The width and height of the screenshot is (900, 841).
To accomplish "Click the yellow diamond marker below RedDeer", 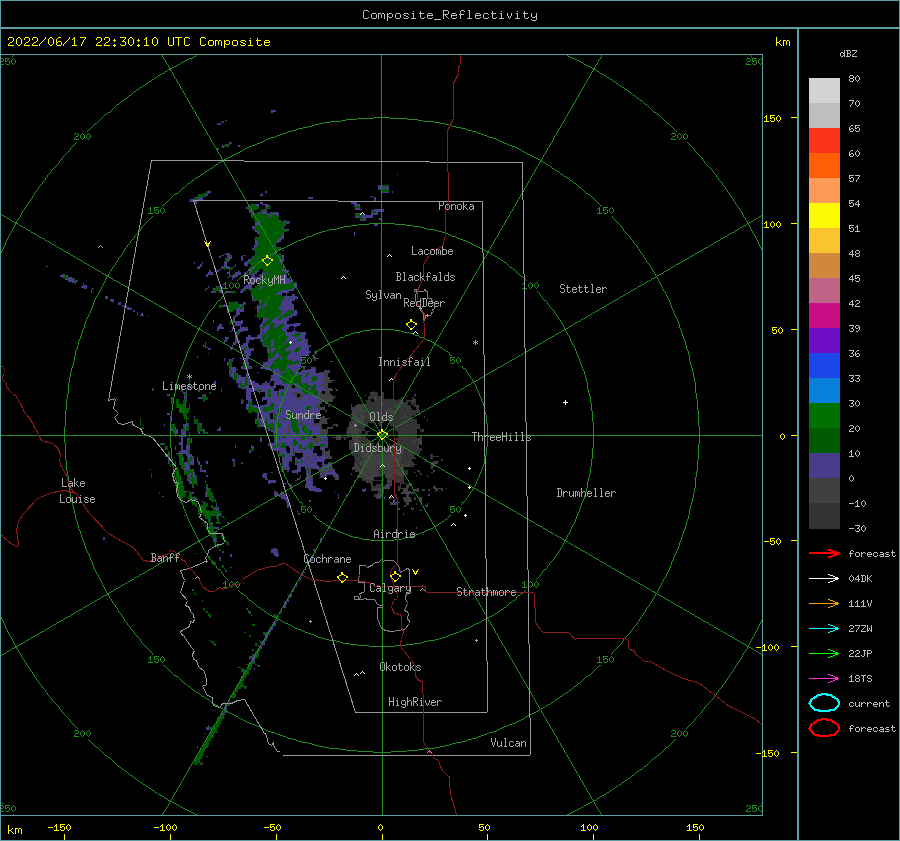I will coord(411,325).
